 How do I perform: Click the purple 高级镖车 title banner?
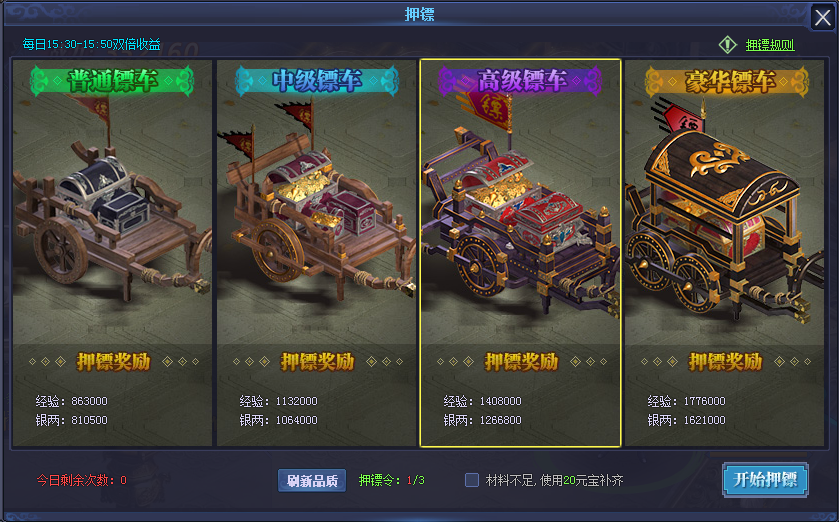[x=521, y=81]
